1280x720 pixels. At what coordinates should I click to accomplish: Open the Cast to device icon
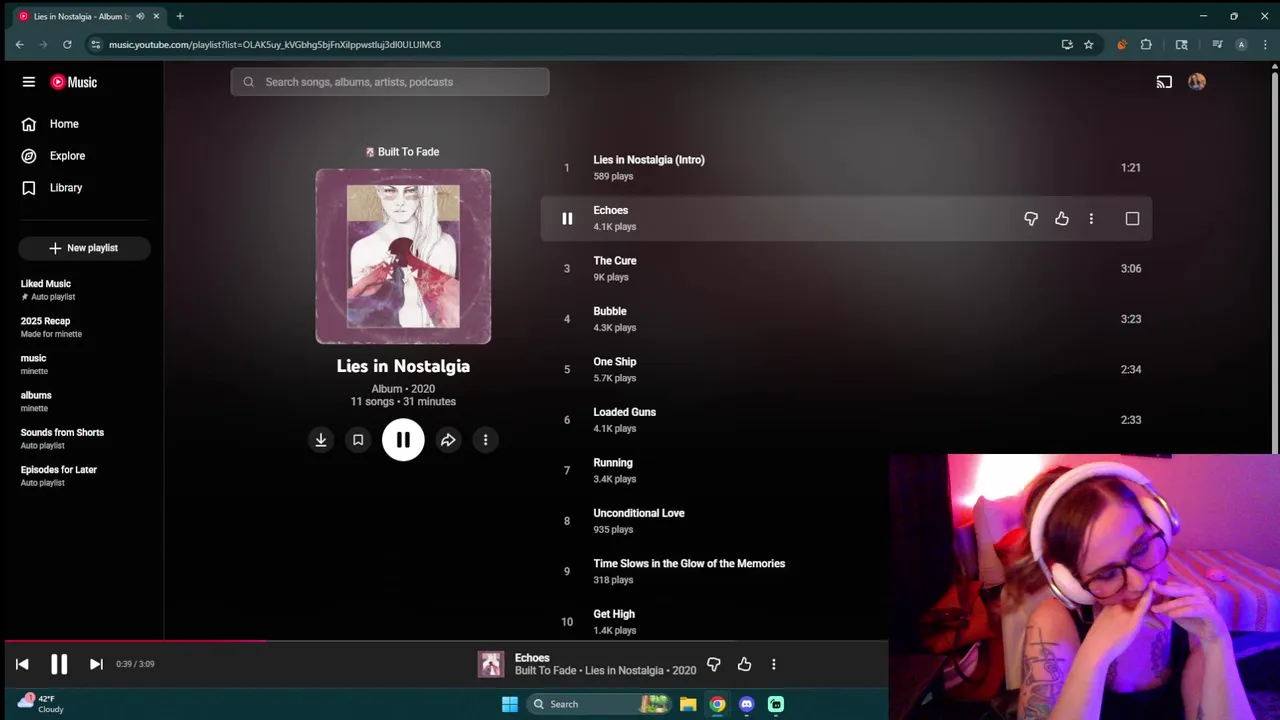[x=1164, y=82]
